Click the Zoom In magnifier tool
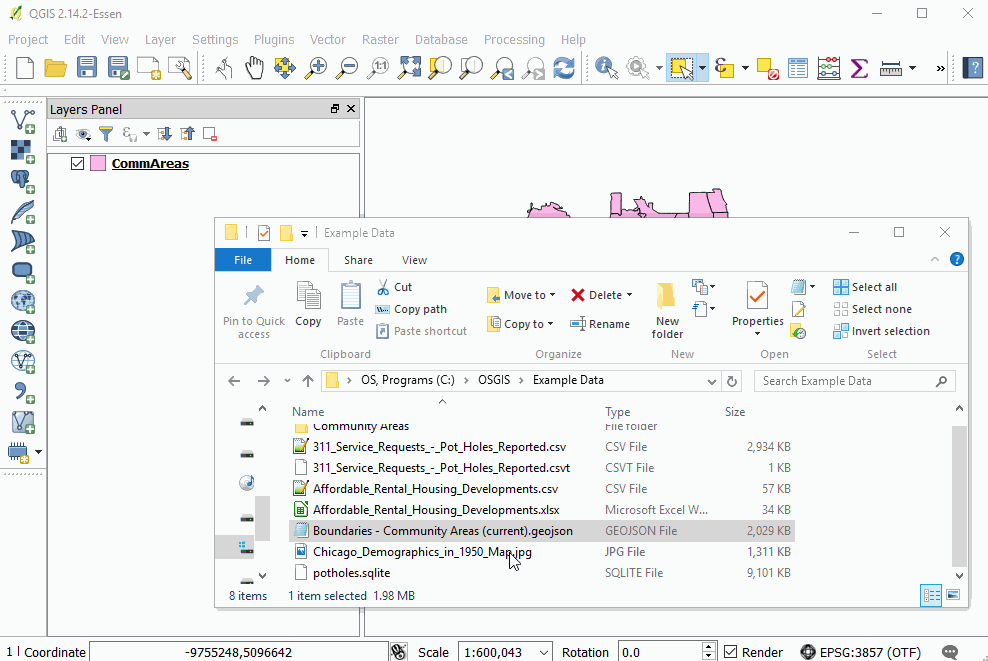Viewport: 988px width, 661px height. pyautogui.click(x=316, y=67)
